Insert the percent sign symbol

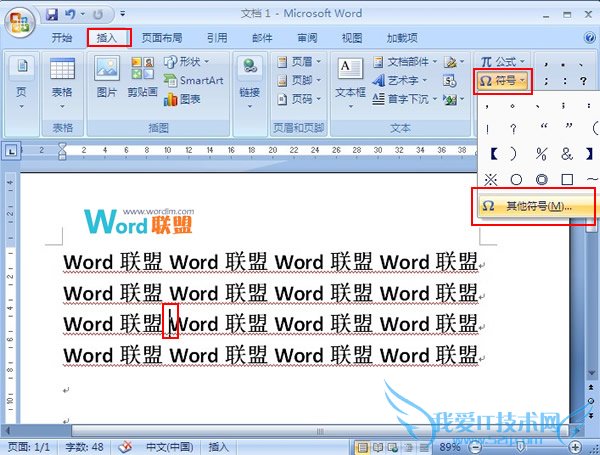(x=541, y=154)
